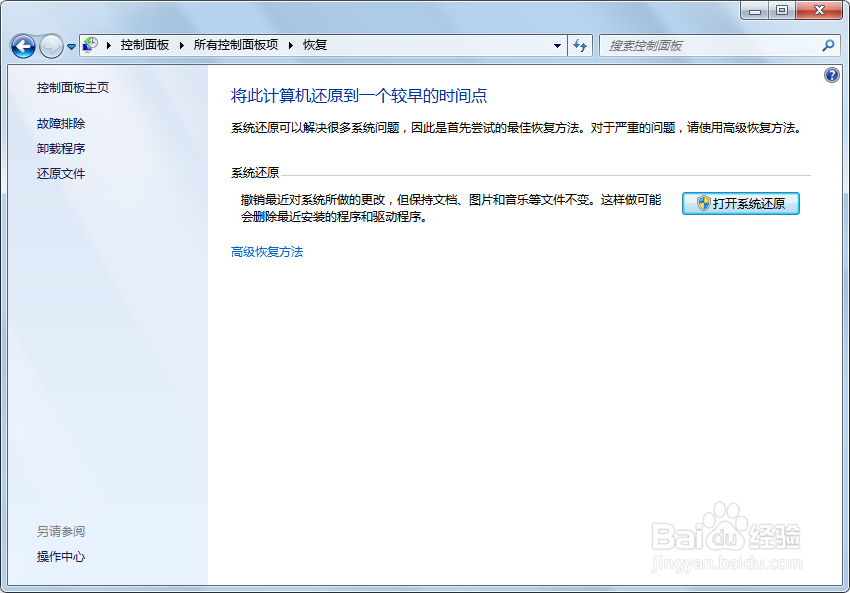
Task: Click inside the 搜索控制面板 search box
Action: (x=700, y=45)
